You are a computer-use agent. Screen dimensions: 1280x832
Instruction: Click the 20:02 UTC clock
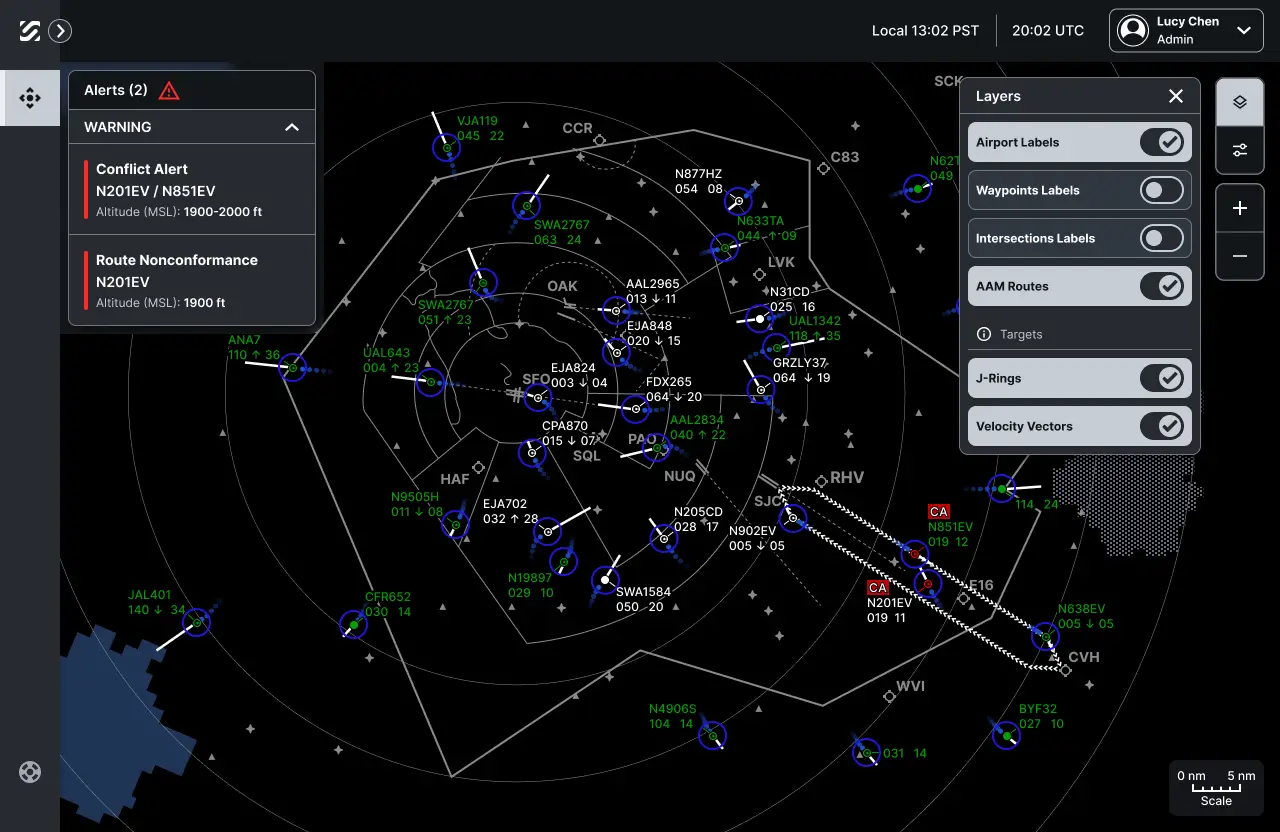pyautogui.click(x=1048, y=30)
